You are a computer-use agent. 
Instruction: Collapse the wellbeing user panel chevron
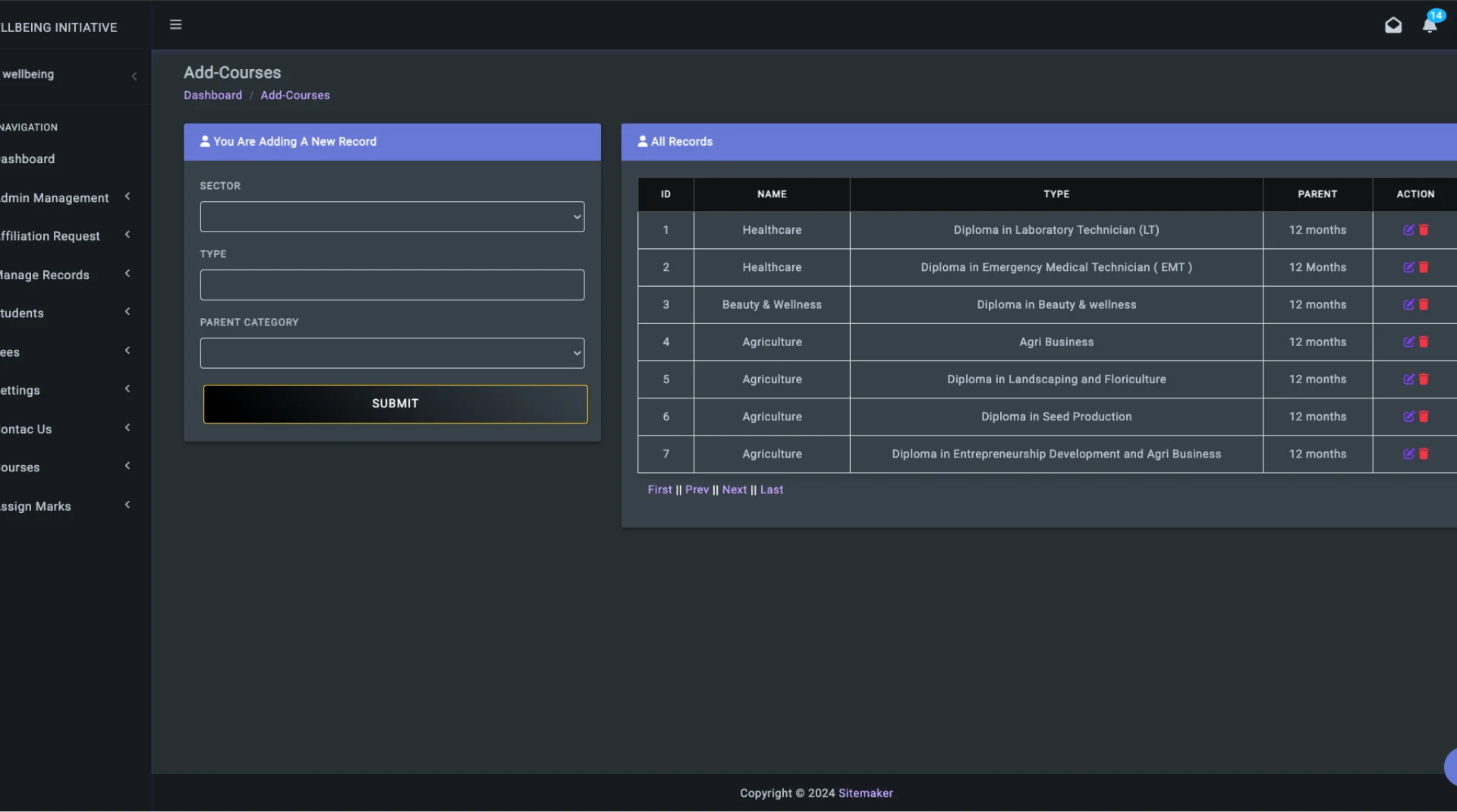tap(134, 76)
